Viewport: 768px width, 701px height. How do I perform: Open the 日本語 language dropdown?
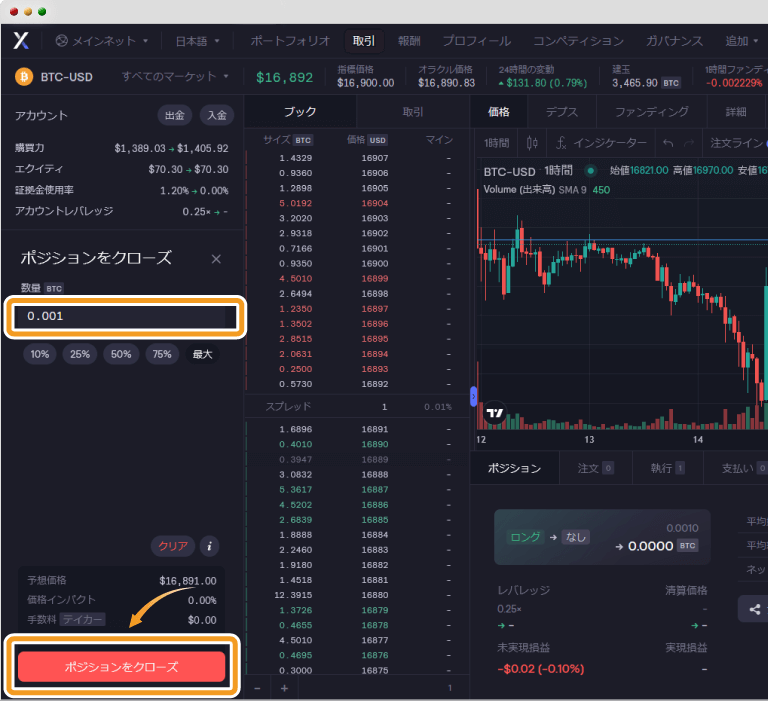point(197,41)
